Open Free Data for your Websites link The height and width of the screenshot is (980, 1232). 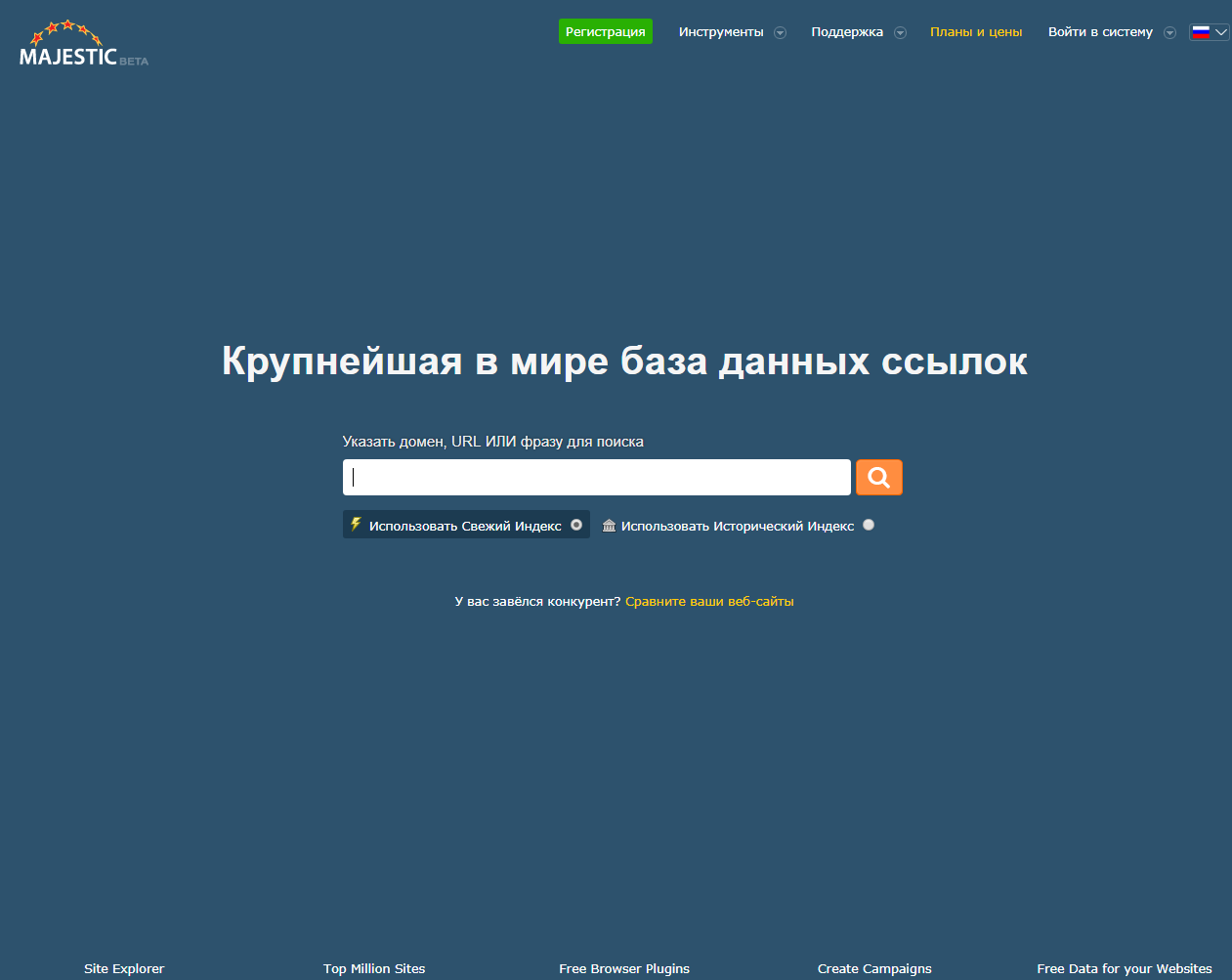pos(1125,968)
